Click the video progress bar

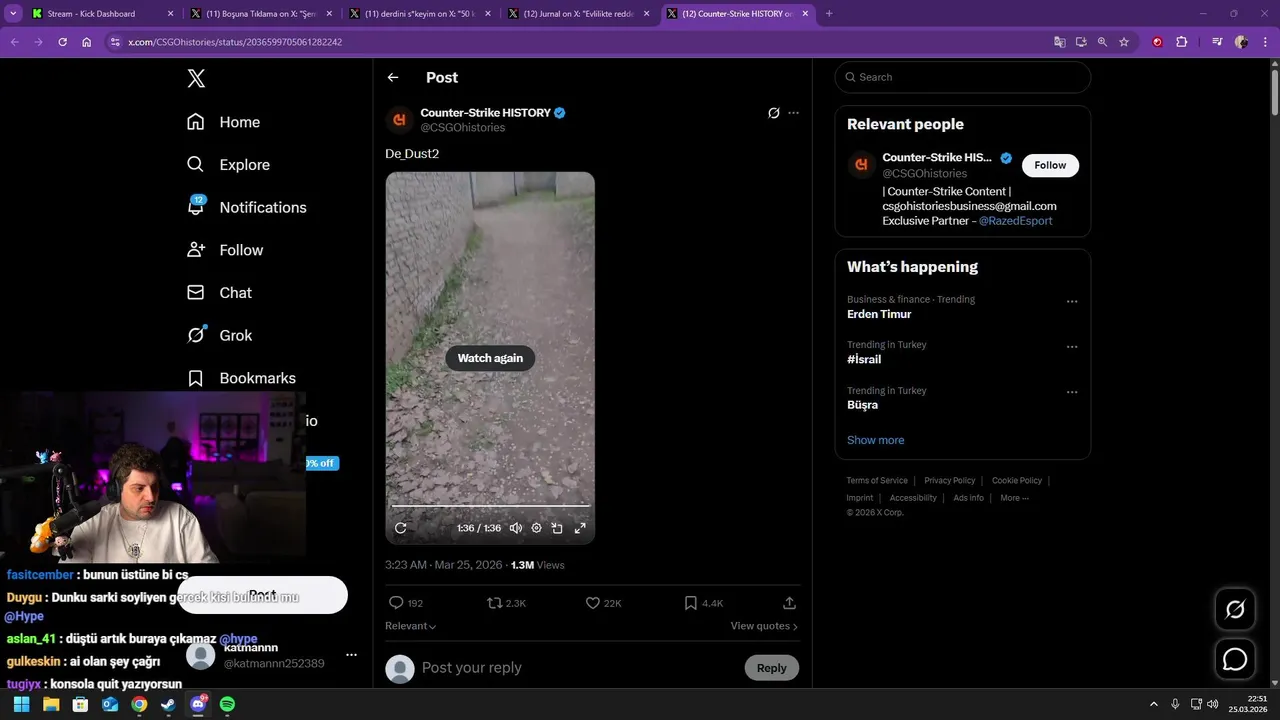tap(490, 506)
